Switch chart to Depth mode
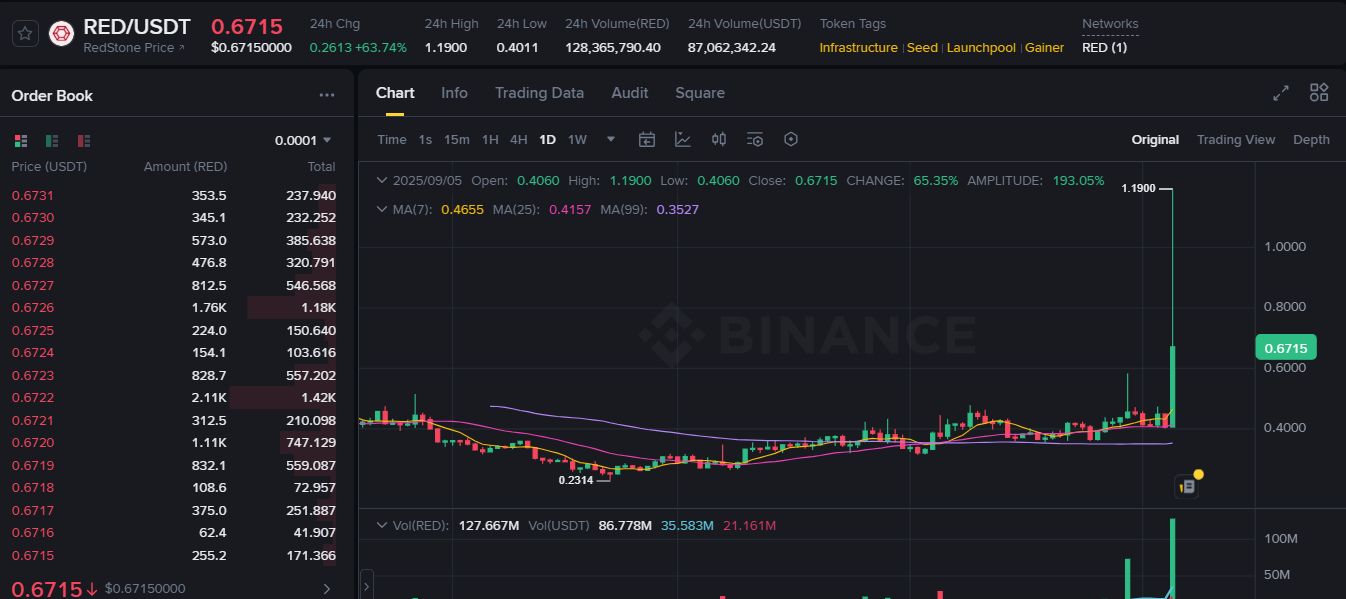The height and width of the screenshot is (599, 1346). click(x=1311, y=139)
